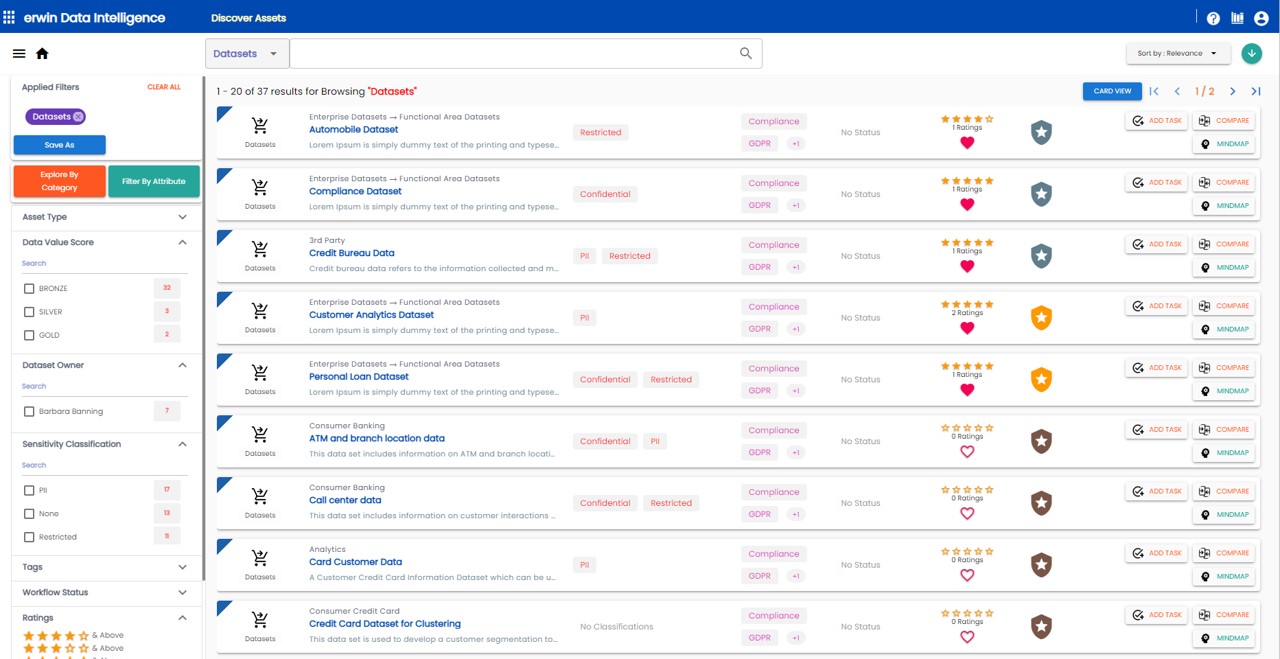The height and width of the screenshot is (659, 1280).
Task: Unfavorite the Automobile Dataset heart icon
Action: point(967,142)
